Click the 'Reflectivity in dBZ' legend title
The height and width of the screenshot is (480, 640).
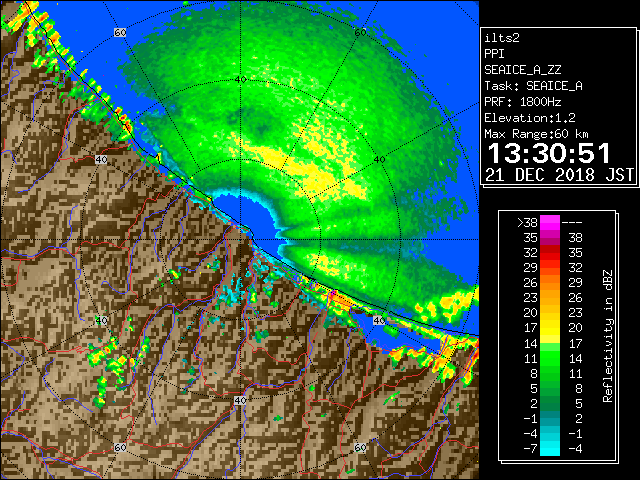pos(608,336)
